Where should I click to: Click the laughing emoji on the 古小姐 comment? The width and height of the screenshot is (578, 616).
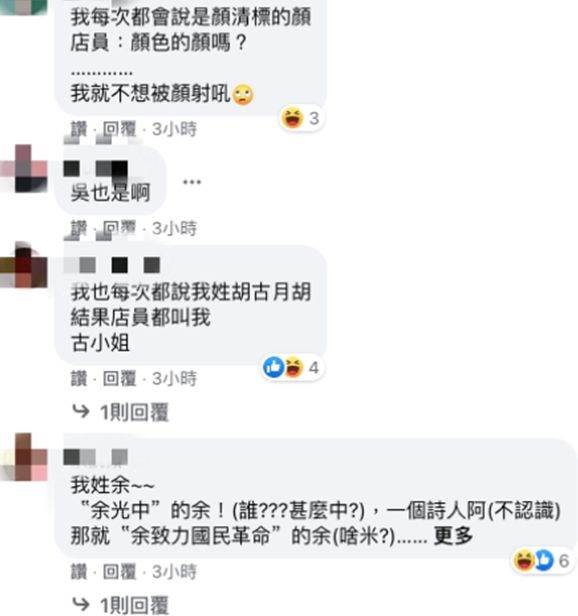tap(294, 367)
